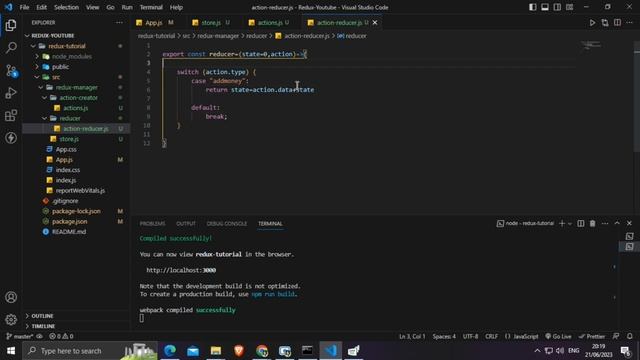This screenshot has height=360, width=640.
Task: Switch to the actions.js editor tab
Action: pyautogui.click(x=269, y=22)
